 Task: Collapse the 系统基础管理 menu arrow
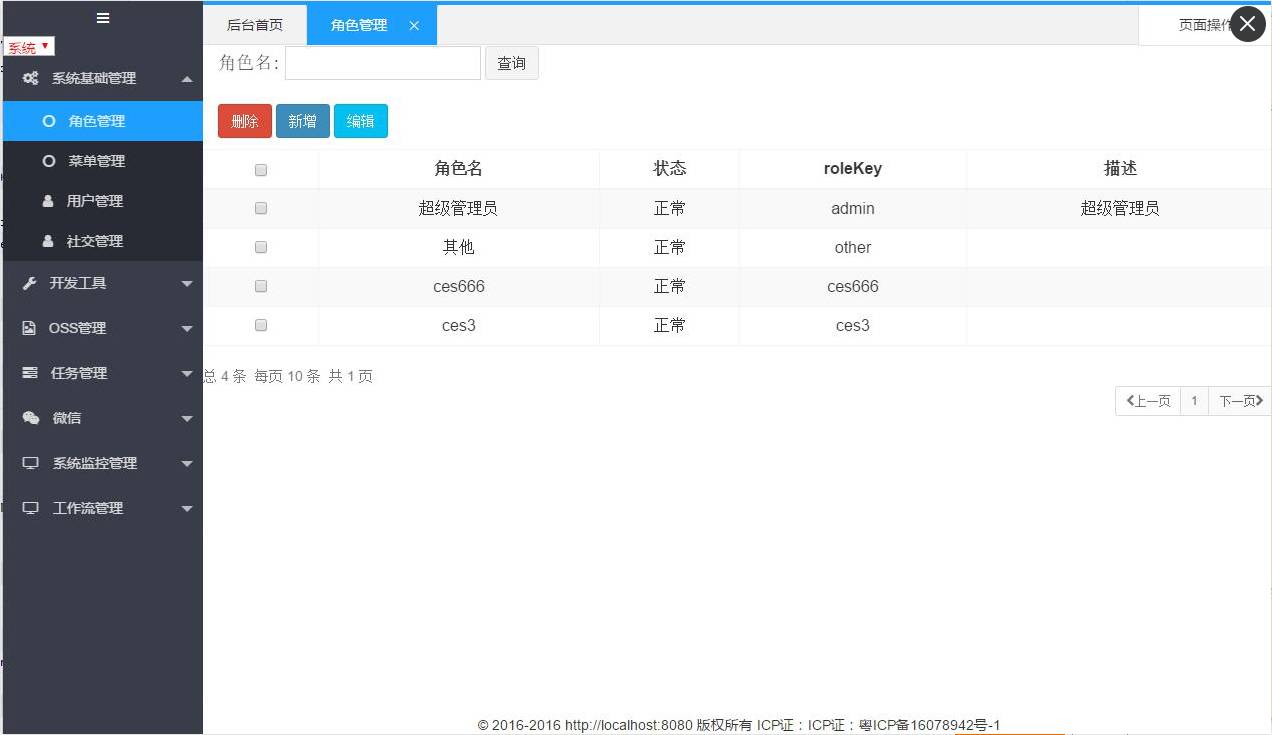click(x=187, y=79)
